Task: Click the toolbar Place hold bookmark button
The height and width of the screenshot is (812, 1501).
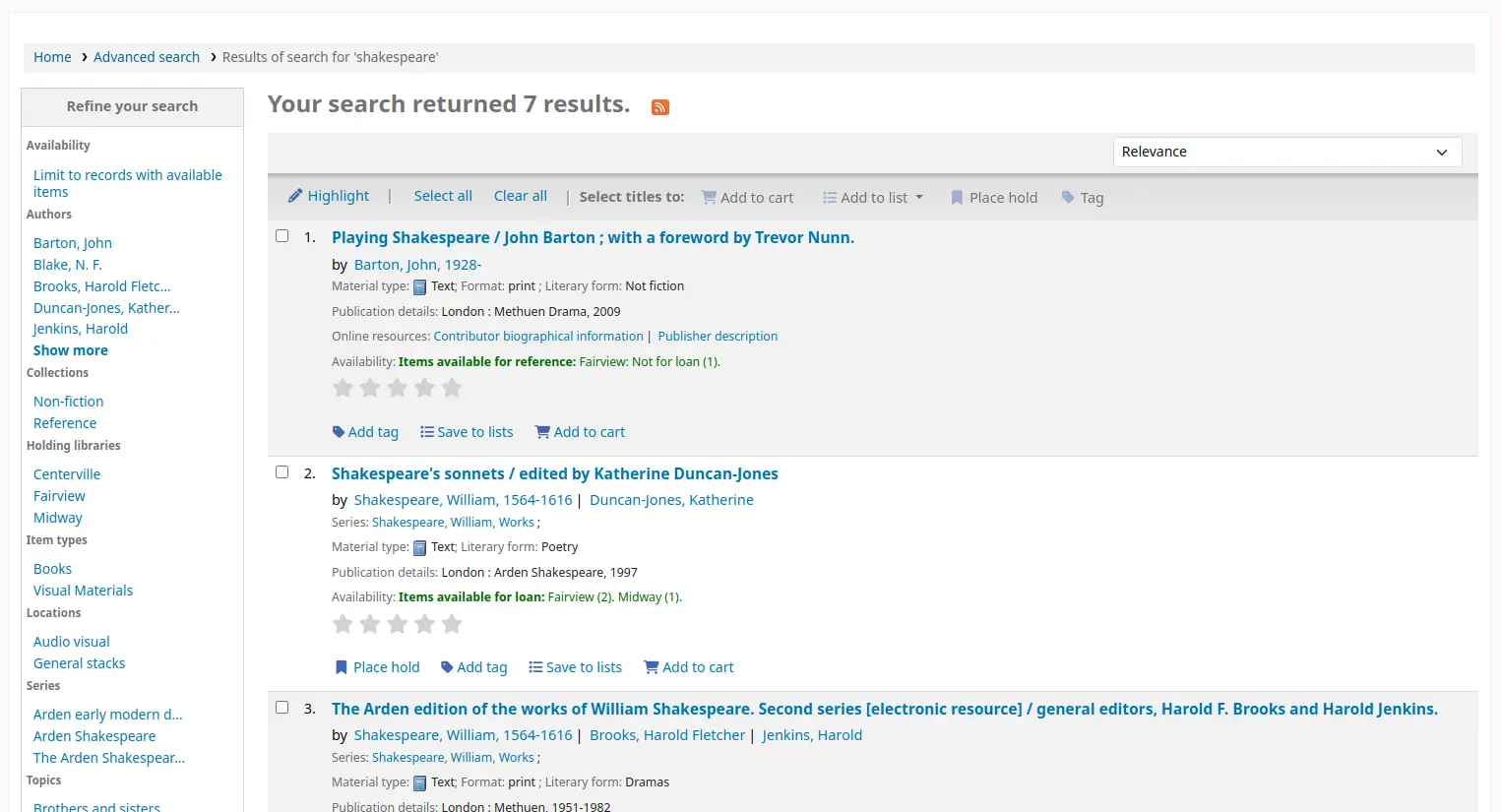Action: pyautogui.click(x=993, y=197)
